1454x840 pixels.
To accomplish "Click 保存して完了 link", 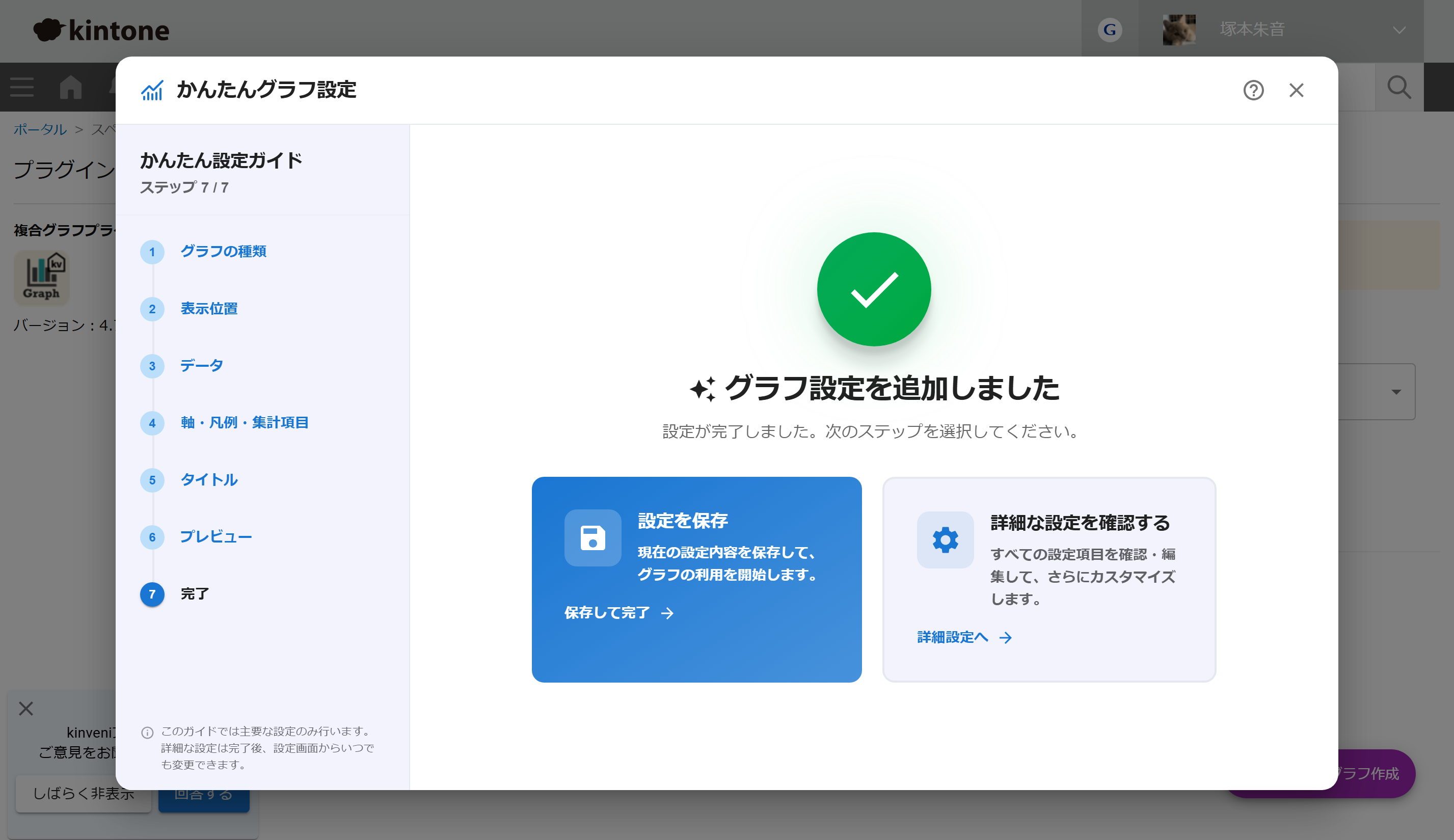I will click(619, 612).
